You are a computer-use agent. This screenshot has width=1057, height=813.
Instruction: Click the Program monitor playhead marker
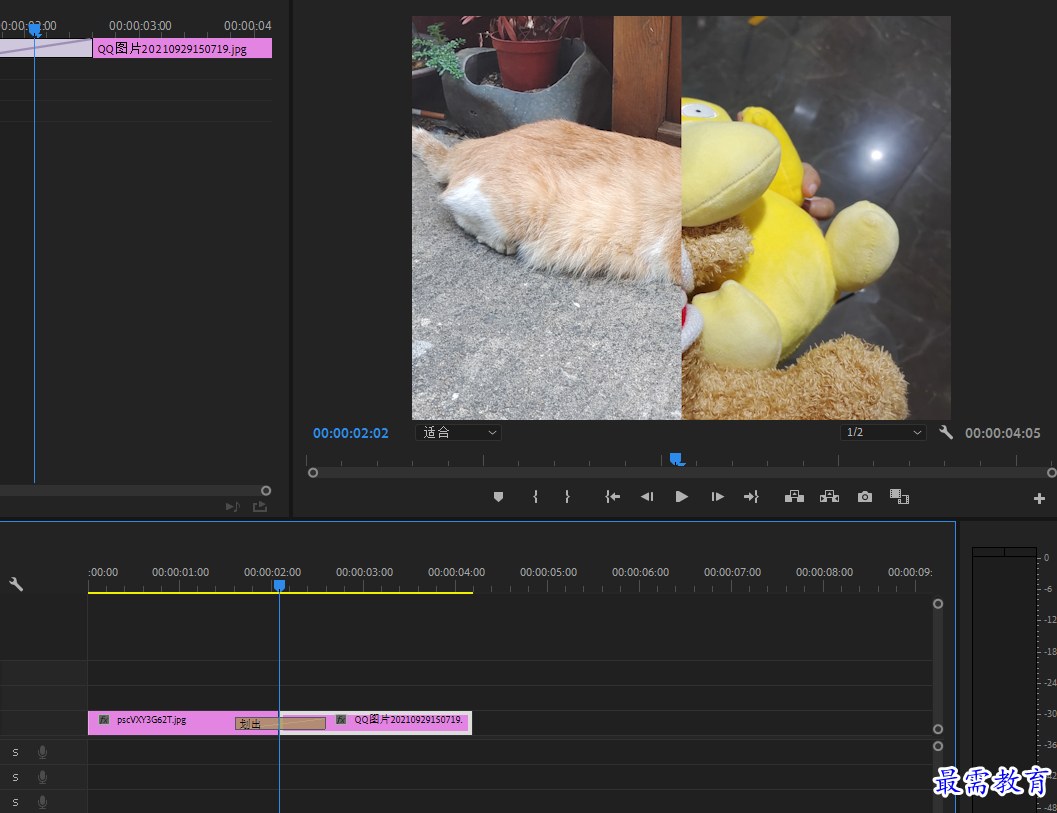[676, 459]
